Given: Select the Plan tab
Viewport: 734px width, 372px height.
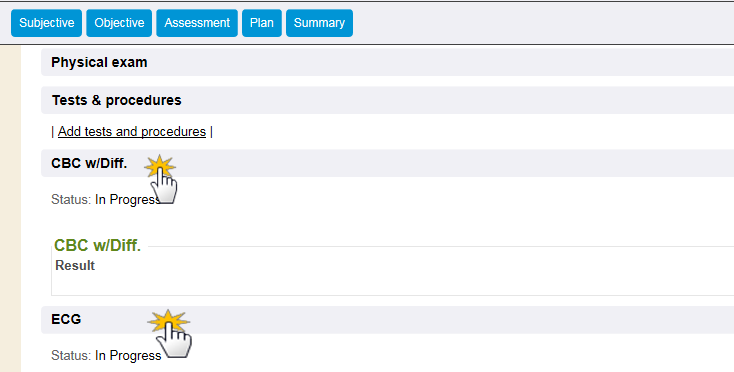Looking at the screenshot, I should tap(262, 23).
